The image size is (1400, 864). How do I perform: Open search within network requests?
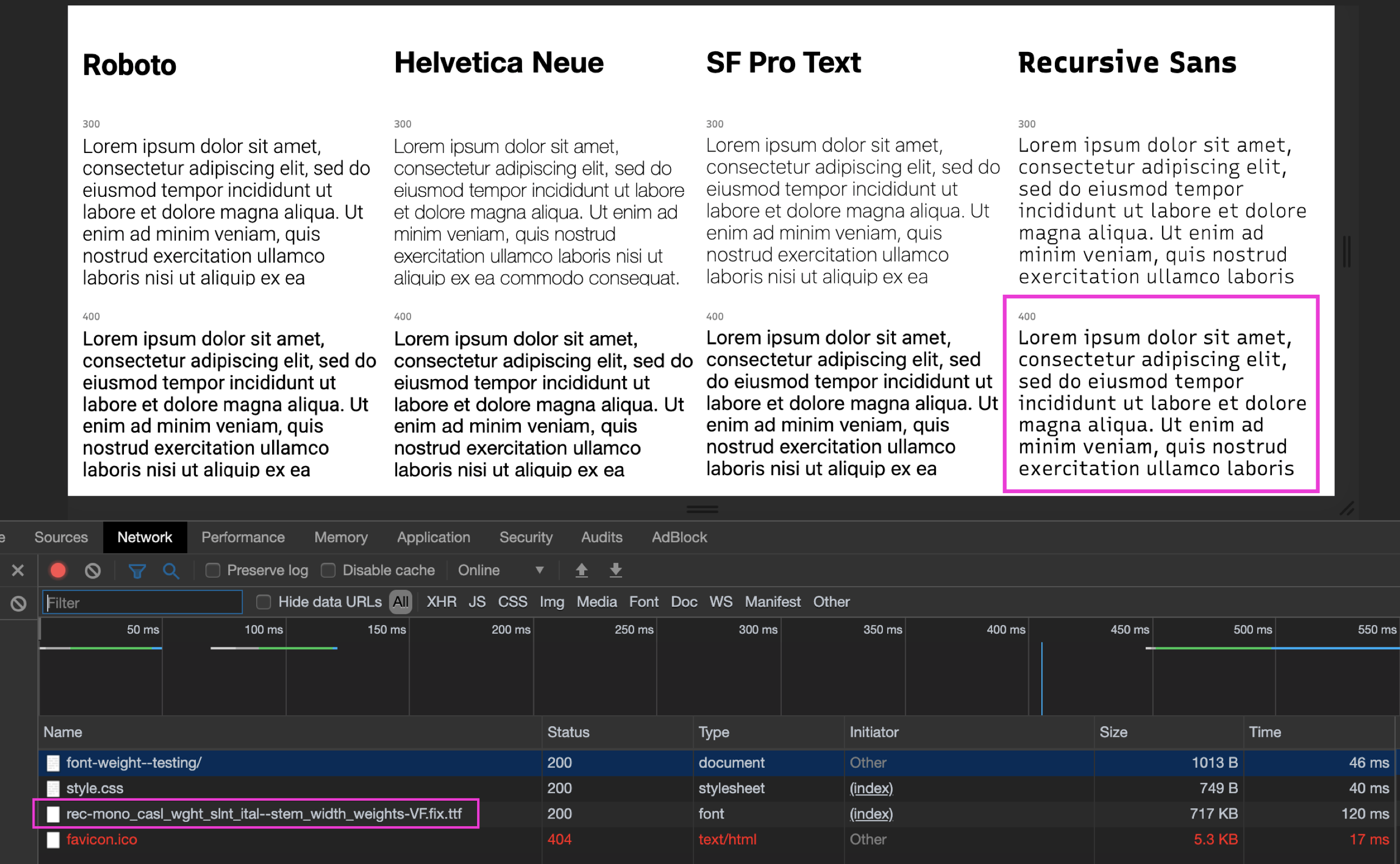coord(171,570)
